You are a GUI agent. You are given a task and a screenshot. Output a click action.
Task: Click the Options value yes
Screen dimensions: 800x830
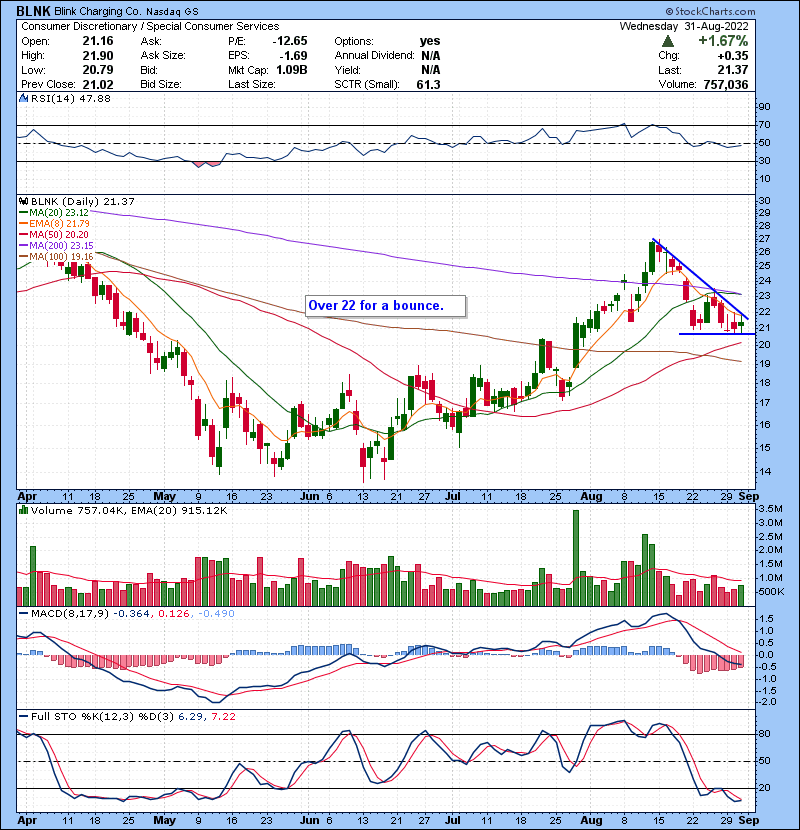coord(429,41)
